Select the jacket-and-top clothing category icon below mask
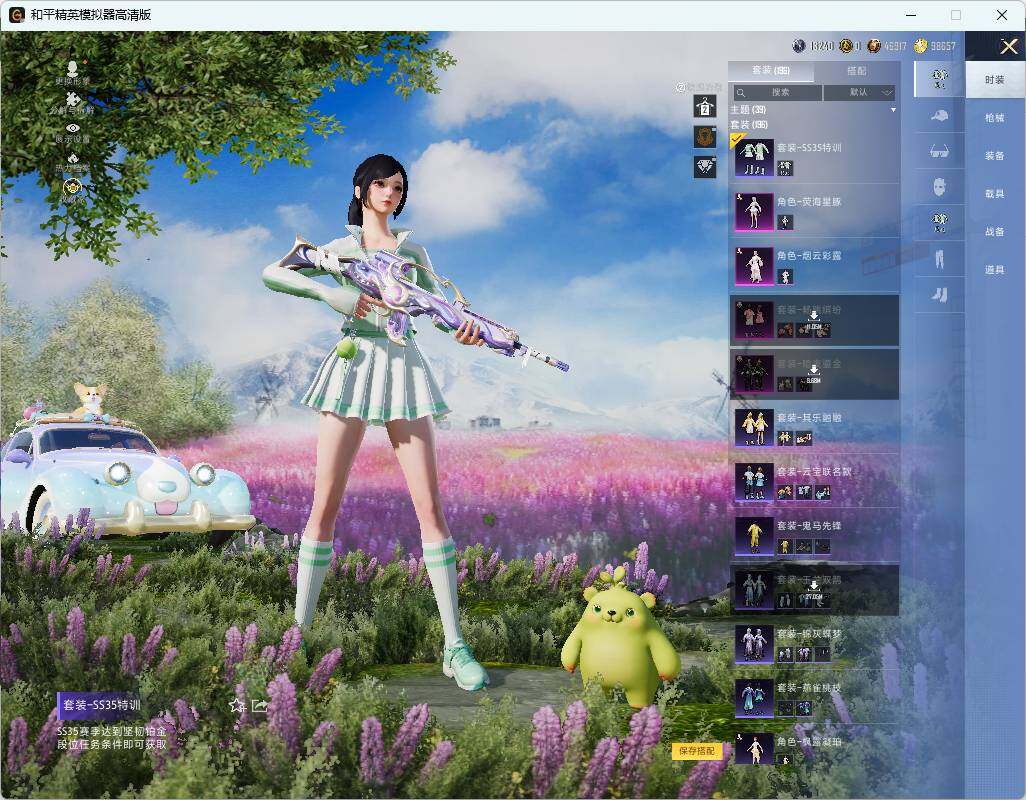 (940, 222)
